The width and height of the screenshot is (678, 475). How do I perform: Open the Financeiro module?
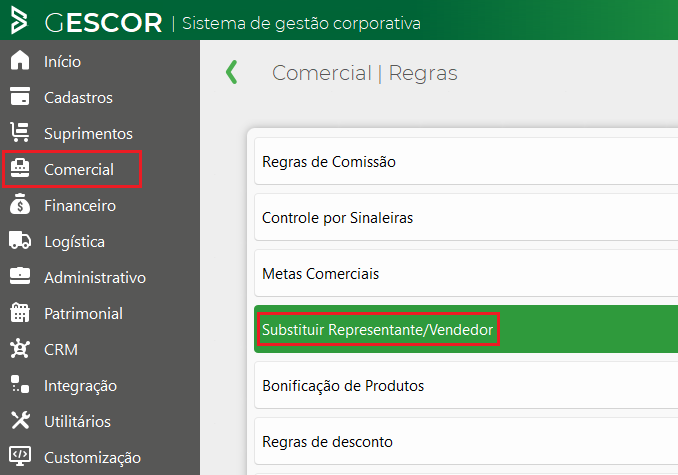(x=80, y=206)
